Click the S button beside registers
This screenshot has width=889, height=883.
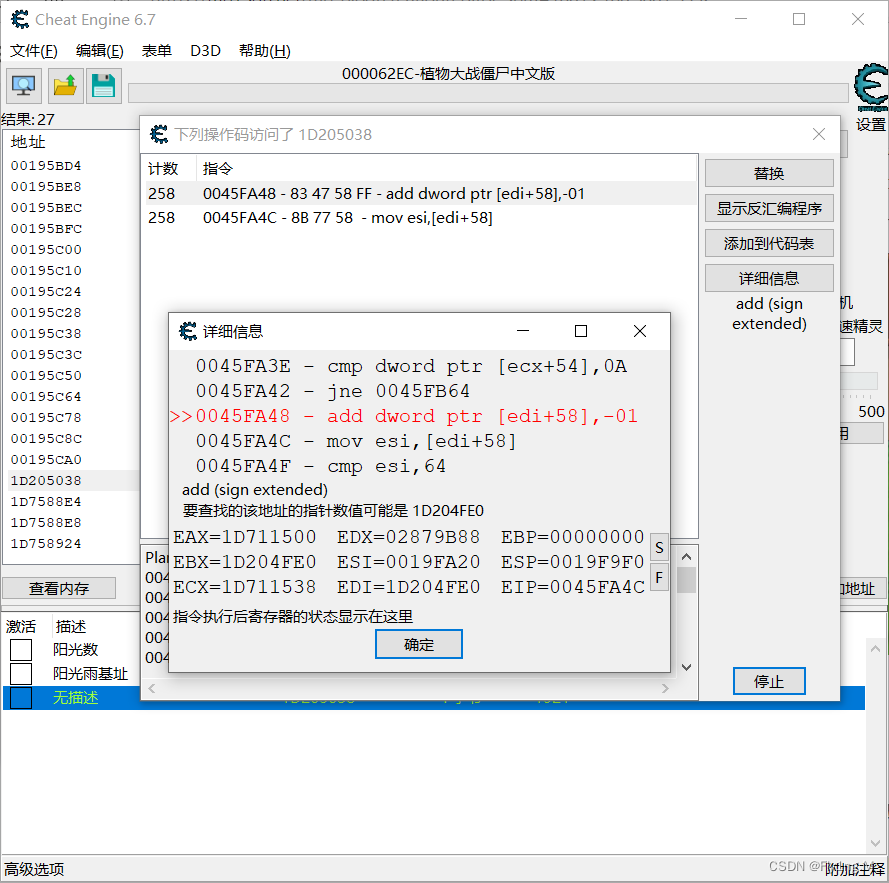659,548
